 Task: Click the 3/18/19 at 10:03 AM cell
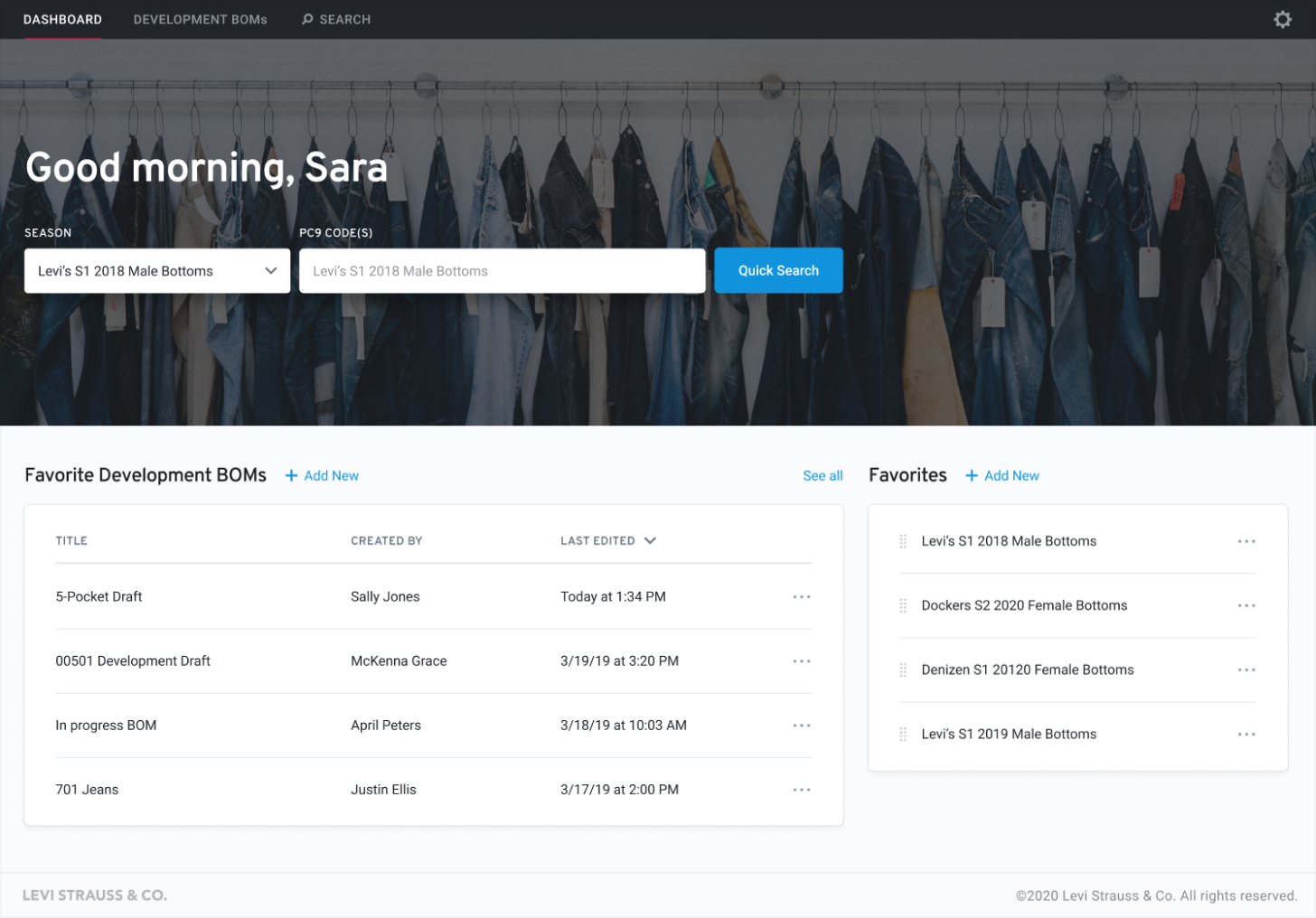click(x=624, y=725)
